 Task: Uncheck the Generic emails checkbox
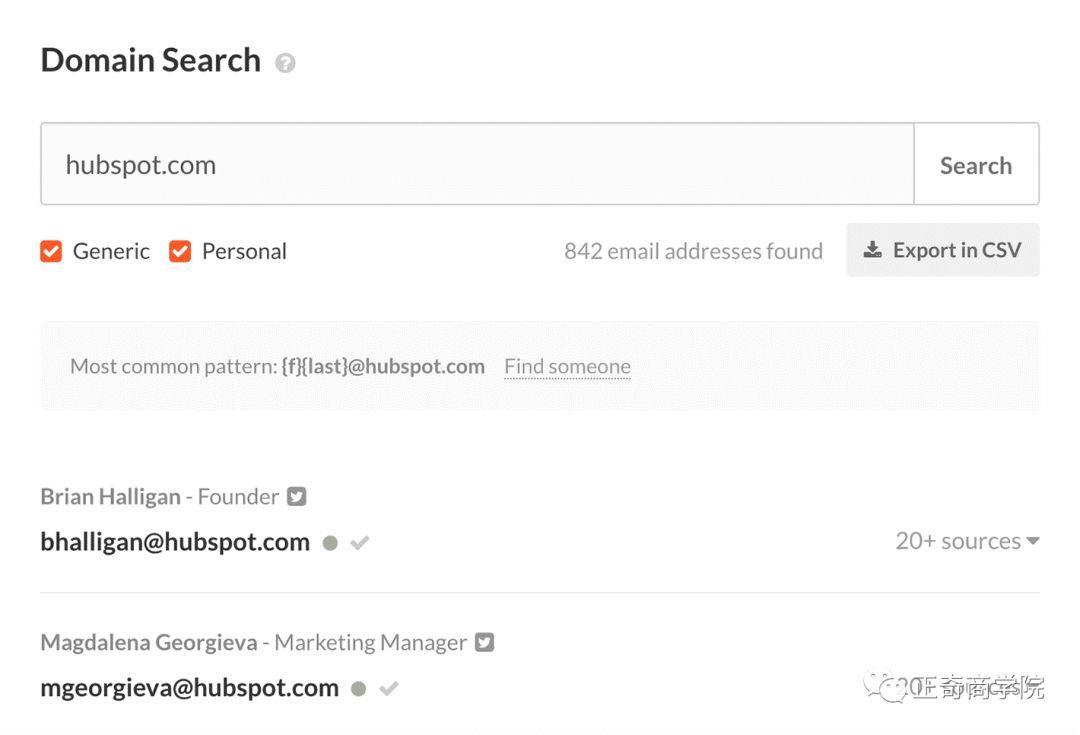pos(51,251)
